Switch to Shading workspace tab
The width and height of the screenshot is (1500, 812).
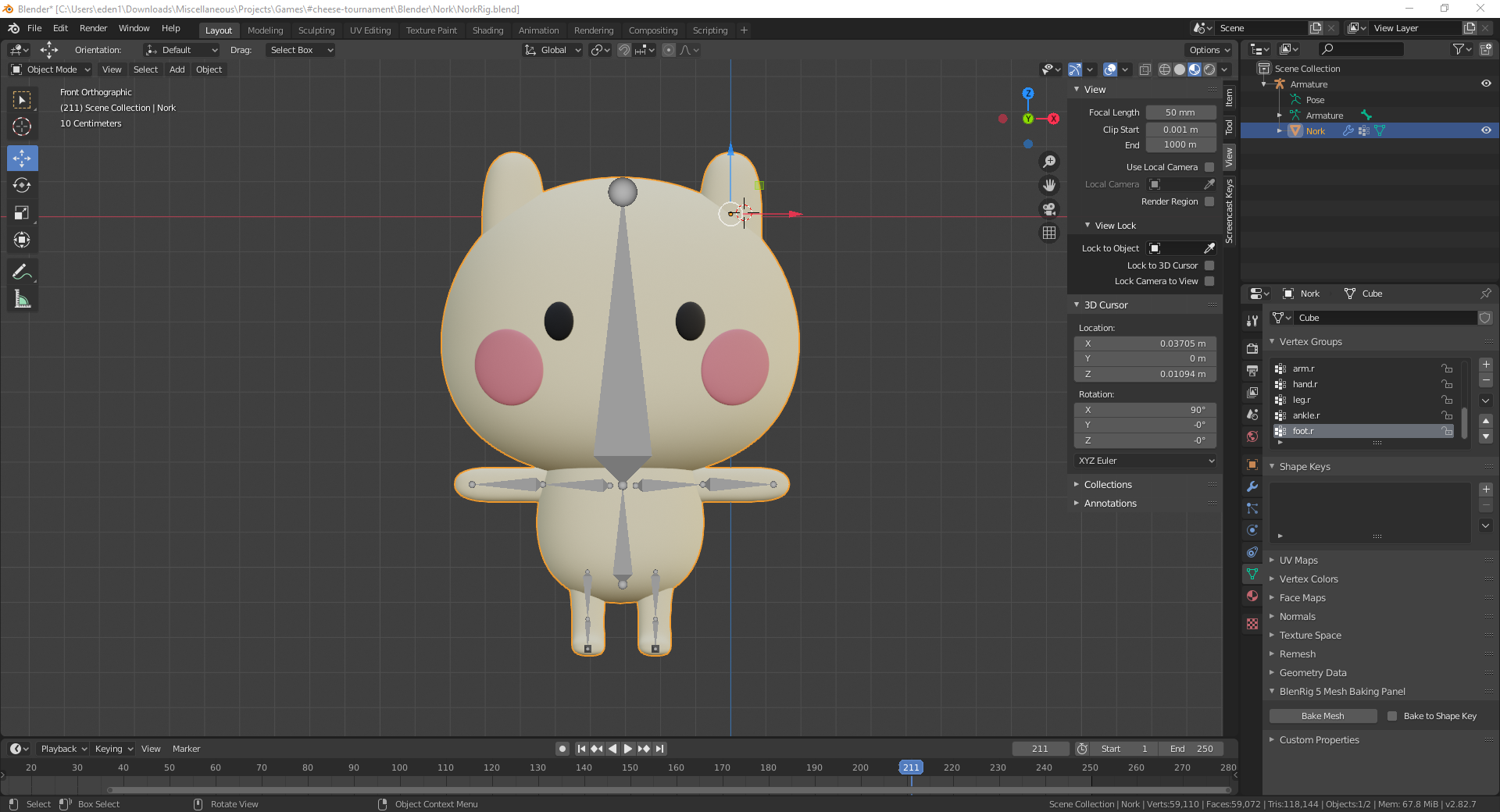(x=487, y=30)
